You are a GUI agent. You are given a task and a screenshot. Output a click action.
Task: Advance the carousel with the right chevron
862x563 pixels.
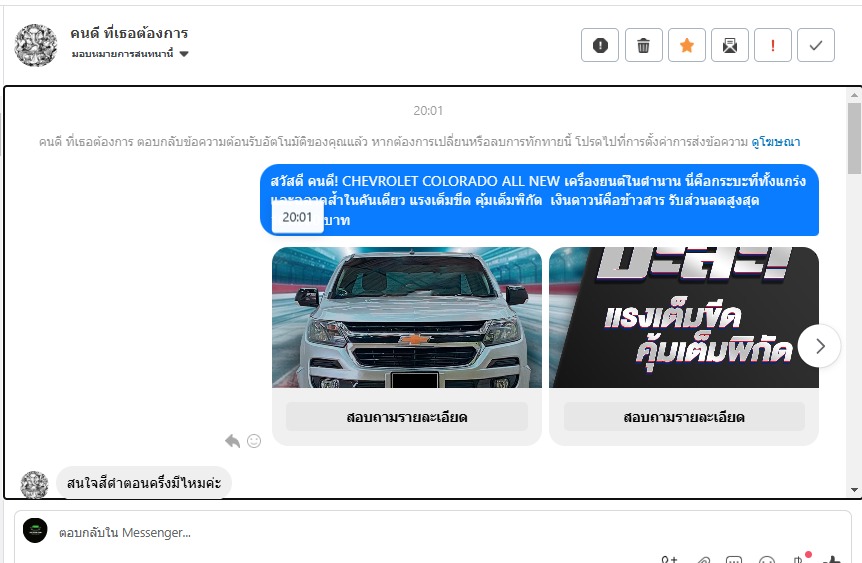819,346
